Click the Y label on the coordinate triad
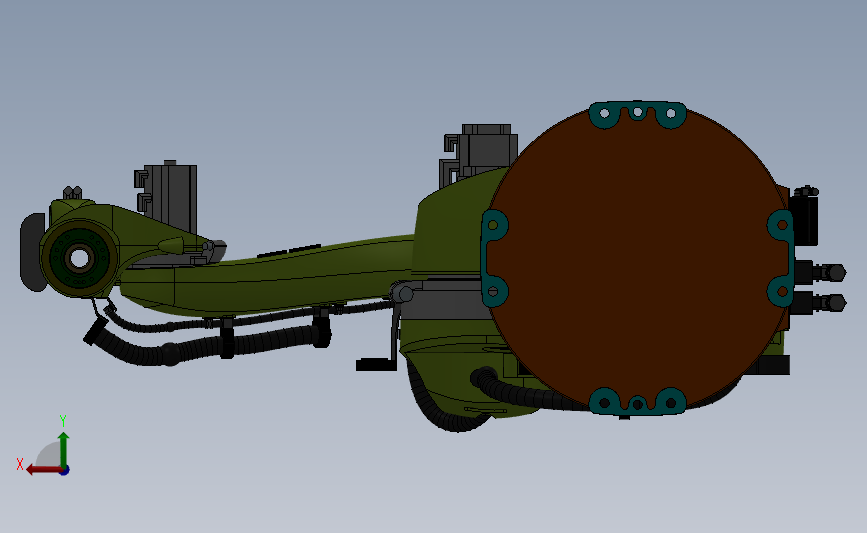 (63, 422)
